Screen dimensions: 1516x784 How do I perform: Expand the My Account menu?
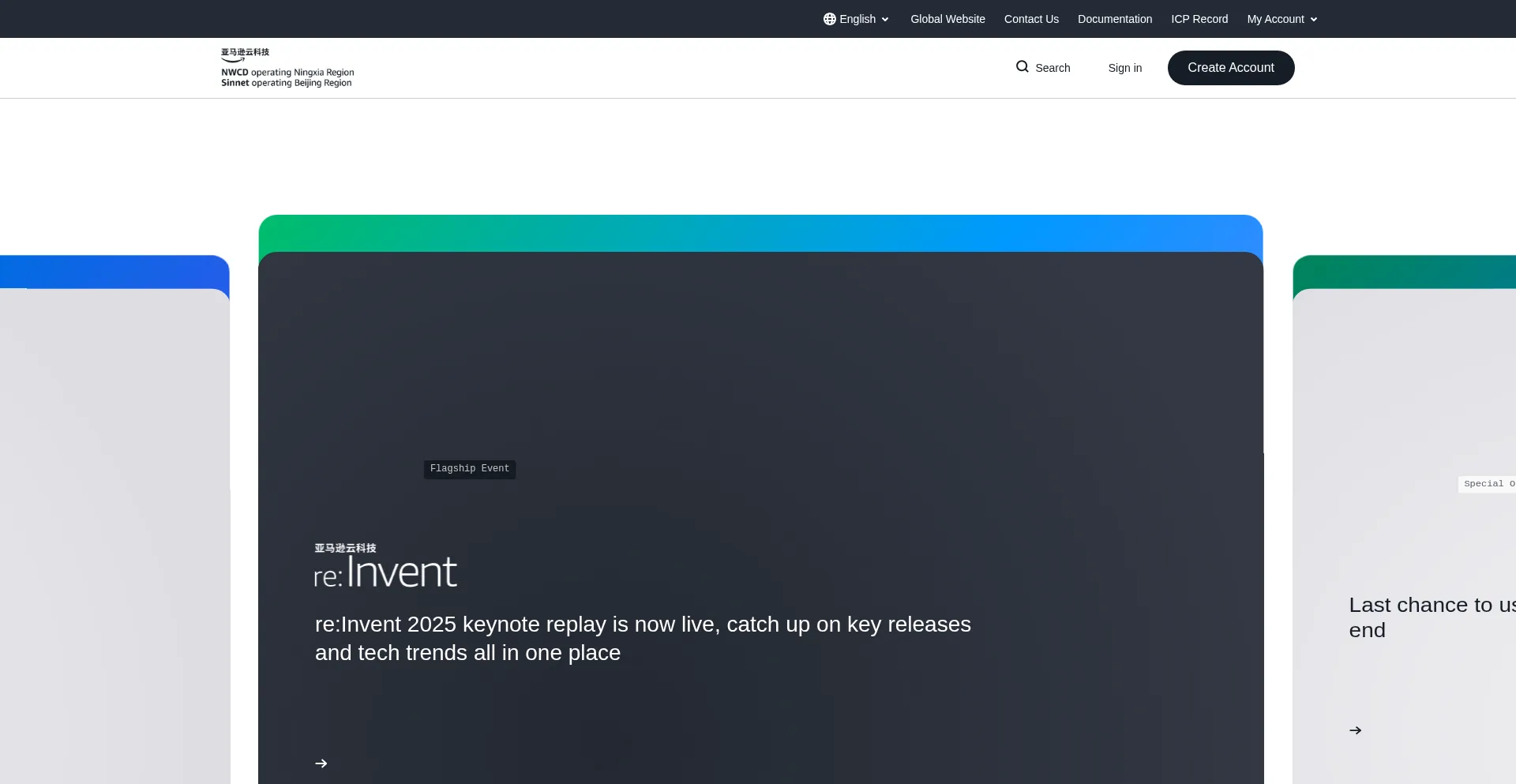tap(1282, 19)
